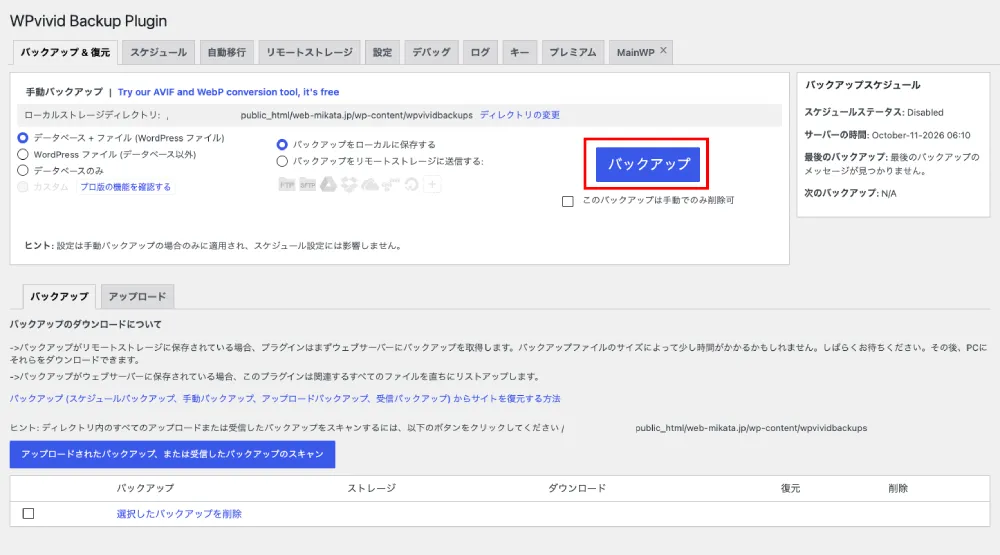Click the バックアップスケジュール heading

point(862,85)
